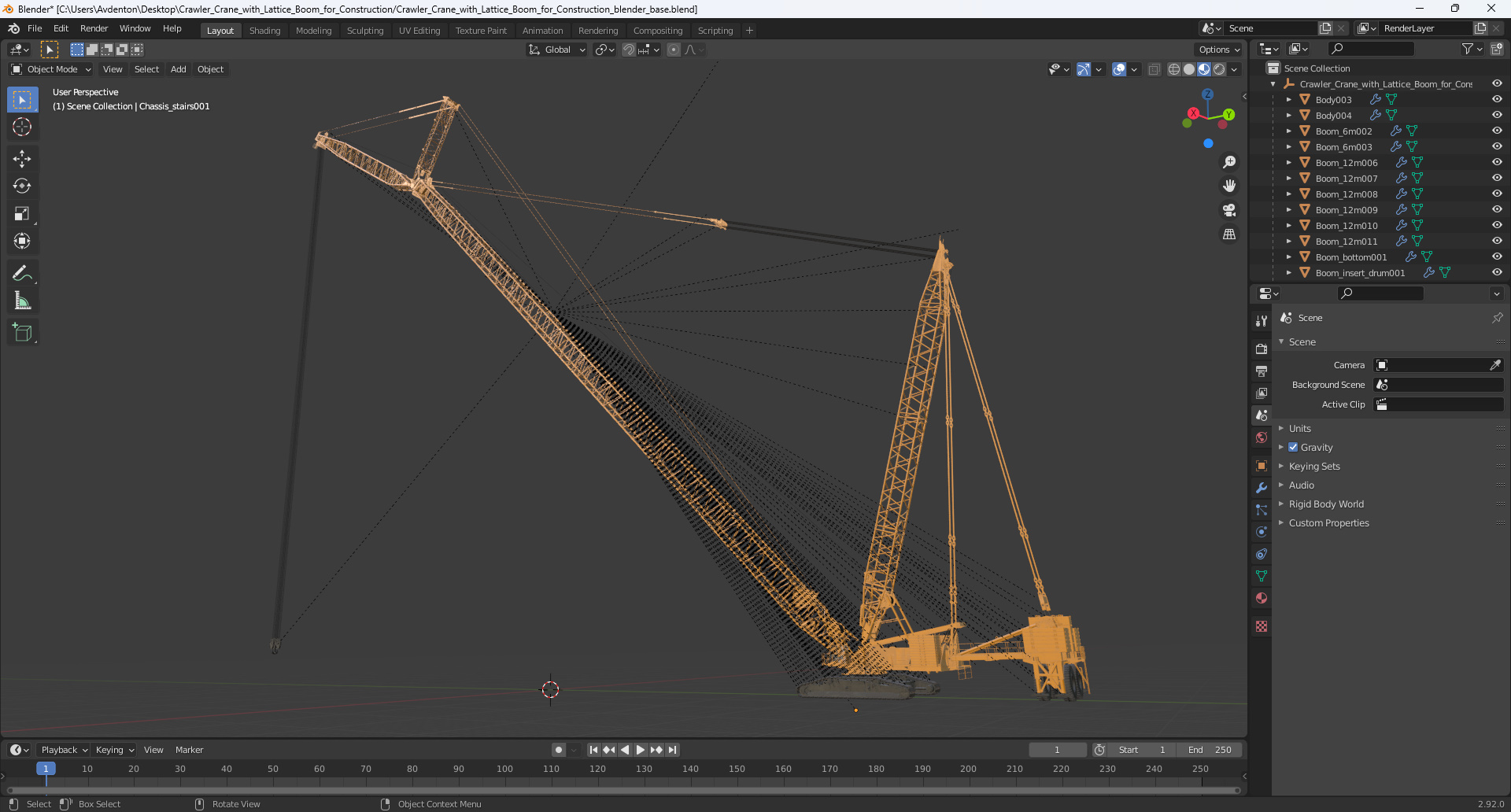This screenshot has width=1511, height=812.
Task: Click the outliner search field
Action: pyautogui.click(x=1371, y=49)
